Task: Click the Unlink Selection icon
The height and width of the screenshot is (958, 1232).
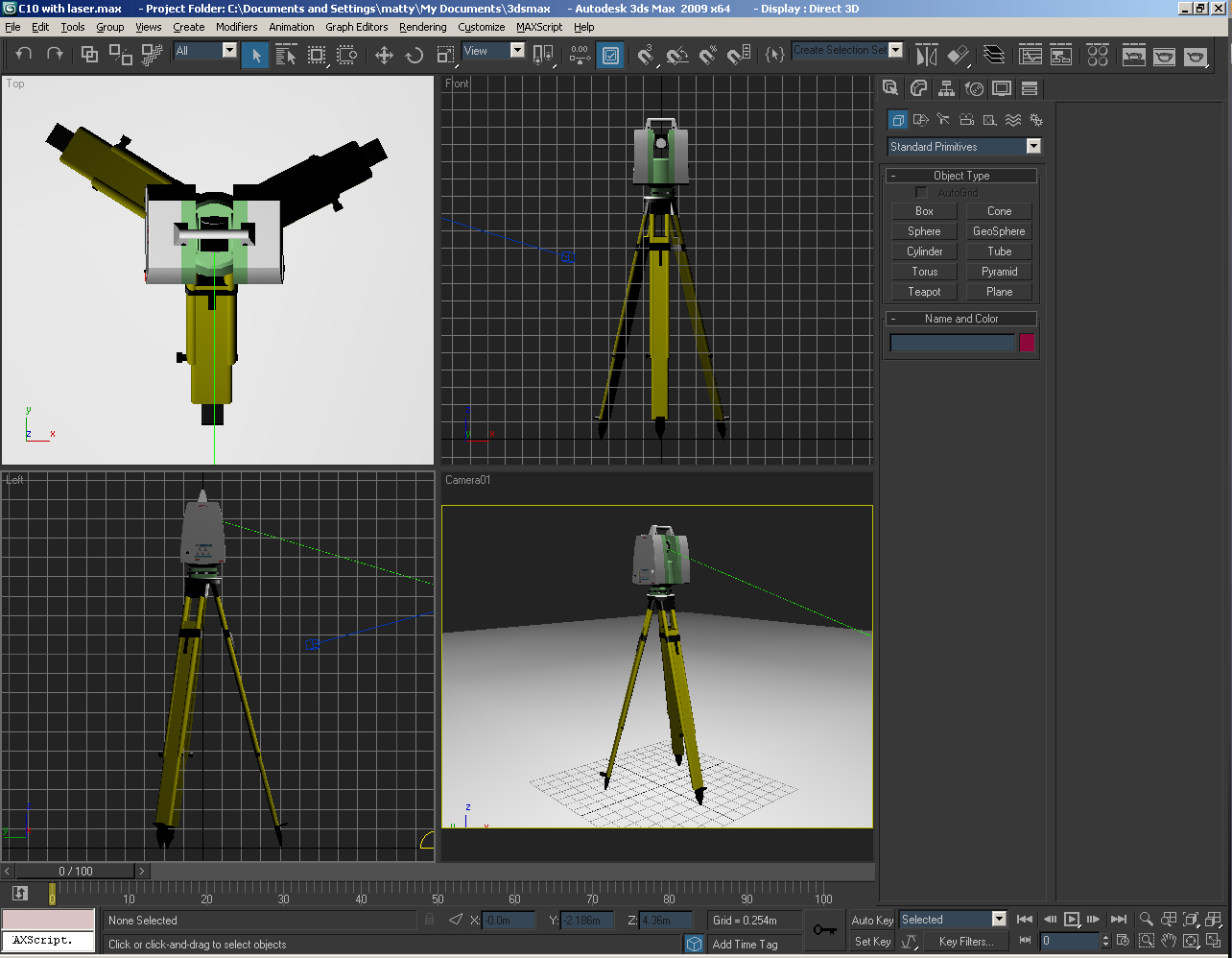Action: [x=120, y=55]
